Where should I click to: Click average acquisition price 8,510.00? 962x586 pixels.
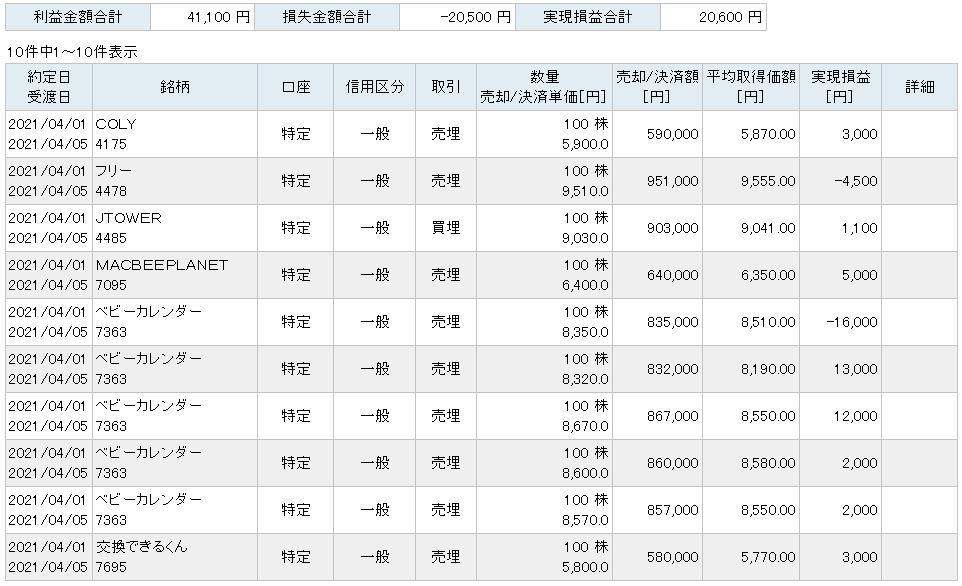(x=768, y=322)
